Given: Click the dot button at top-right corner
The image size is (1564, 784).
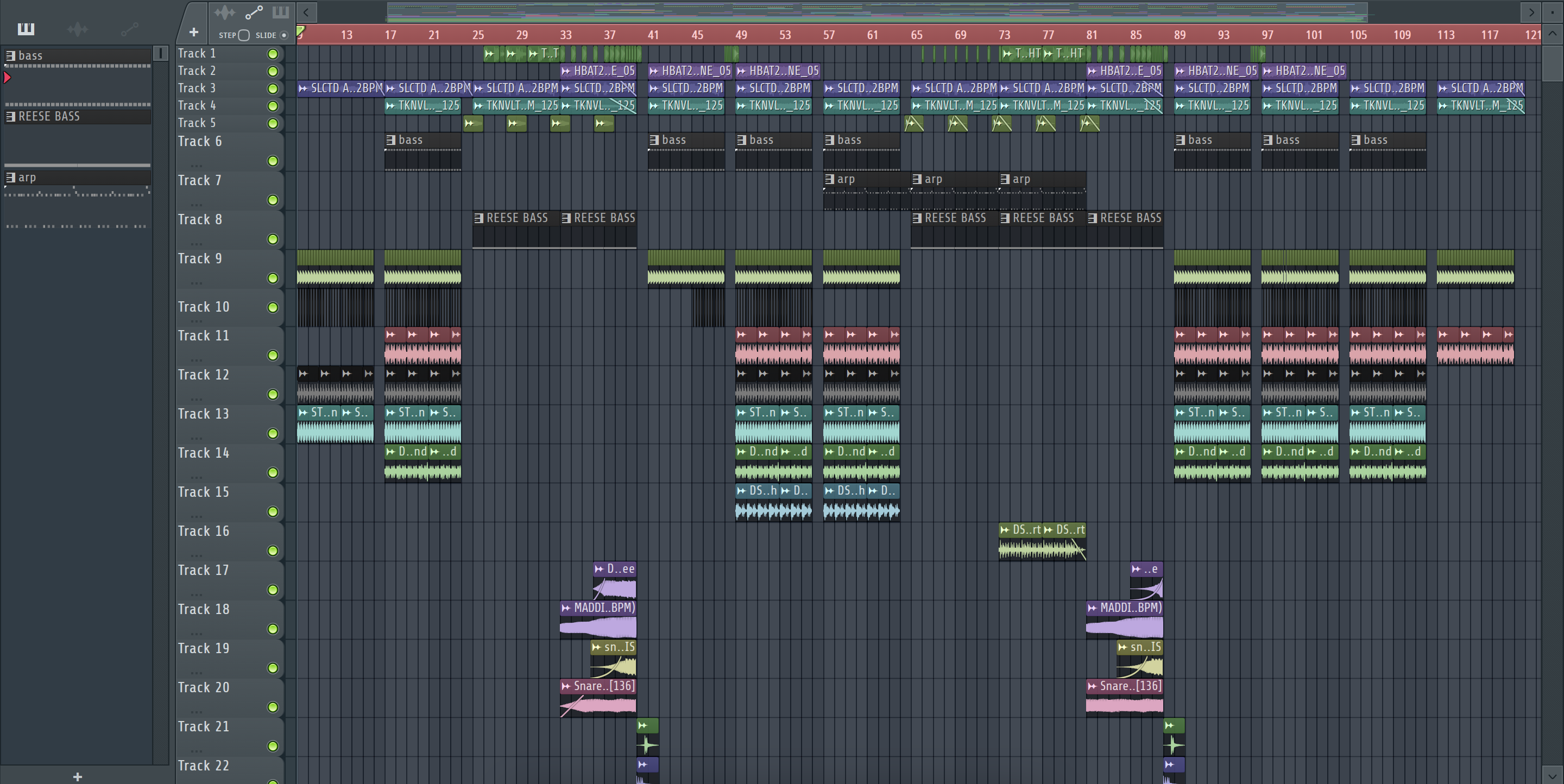Looking at the screenshot, I should tap(1553, 12).
